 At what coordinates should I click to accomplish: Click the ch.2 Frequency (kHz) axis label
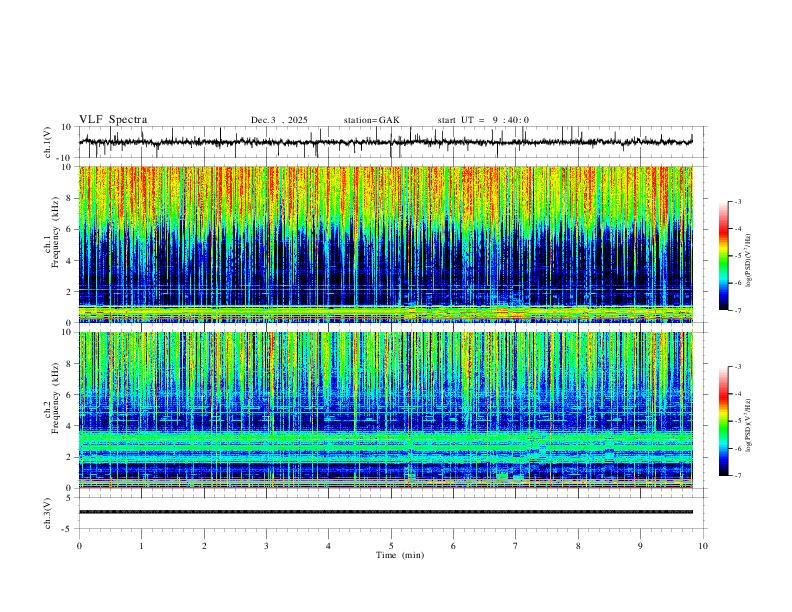coord(54,396)
